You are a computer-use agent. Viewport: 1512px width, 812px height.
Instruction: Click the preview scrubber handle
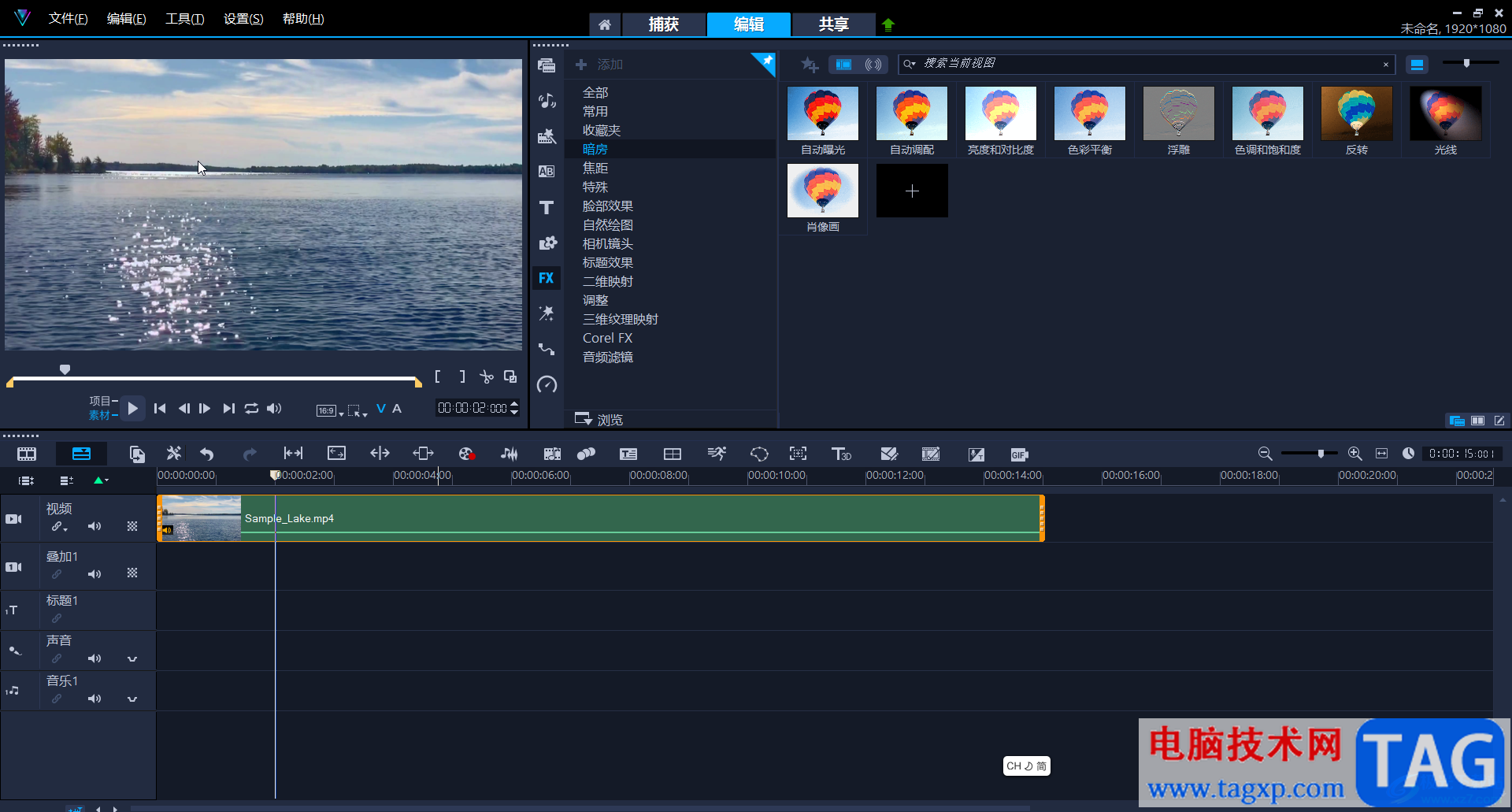click(65, 369)
